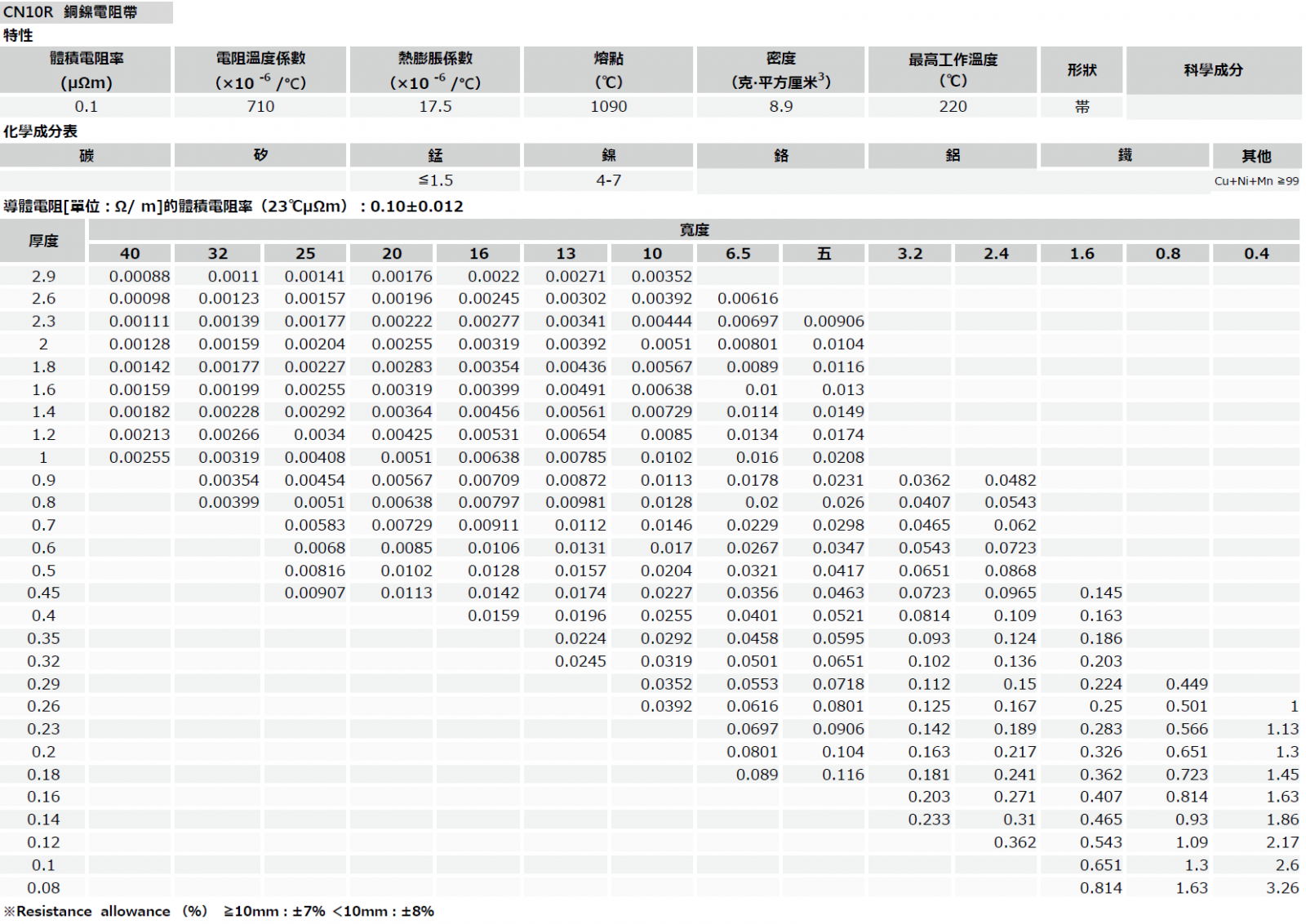Click the conductor resistance line 0.10±0.012

tap(233, 207)
